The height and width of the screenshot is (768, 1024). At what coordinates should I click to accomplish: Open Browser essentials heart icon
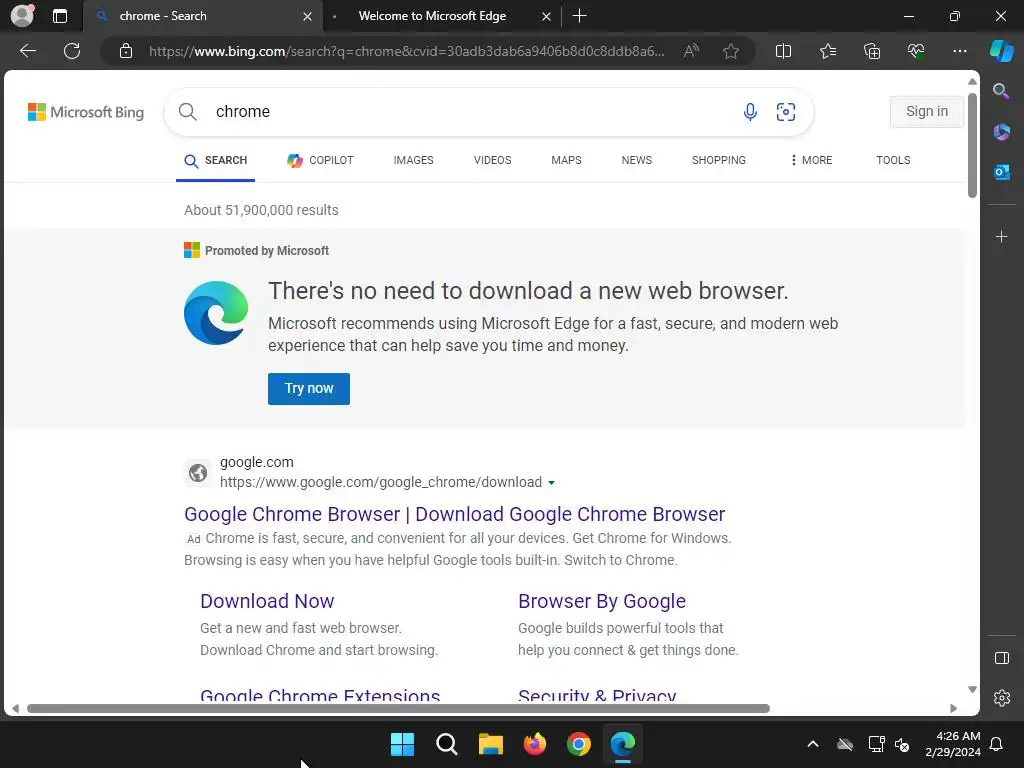click(916, 51)
